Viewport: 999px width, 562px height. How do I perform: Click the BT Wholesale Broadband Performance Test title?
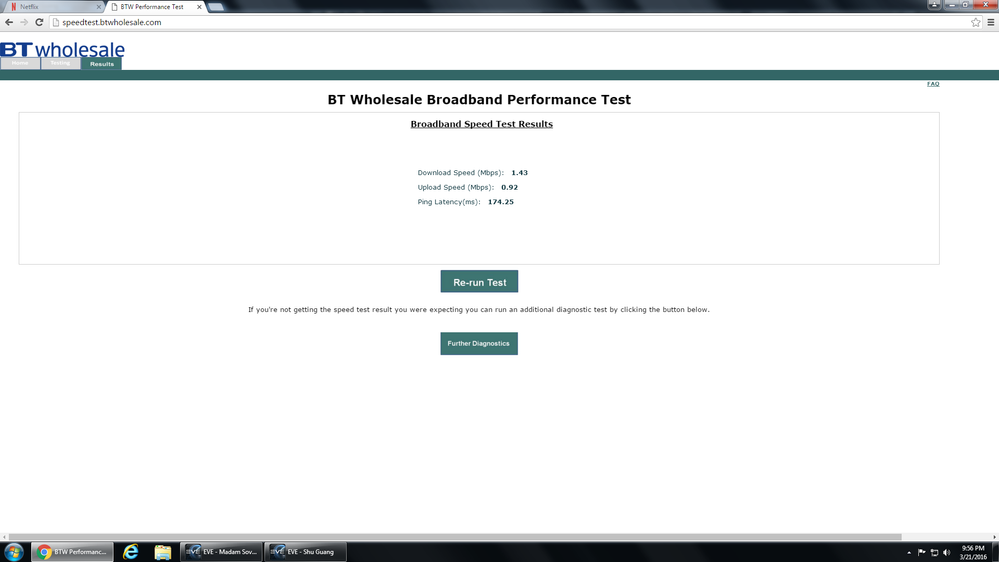tap(479, 99)
